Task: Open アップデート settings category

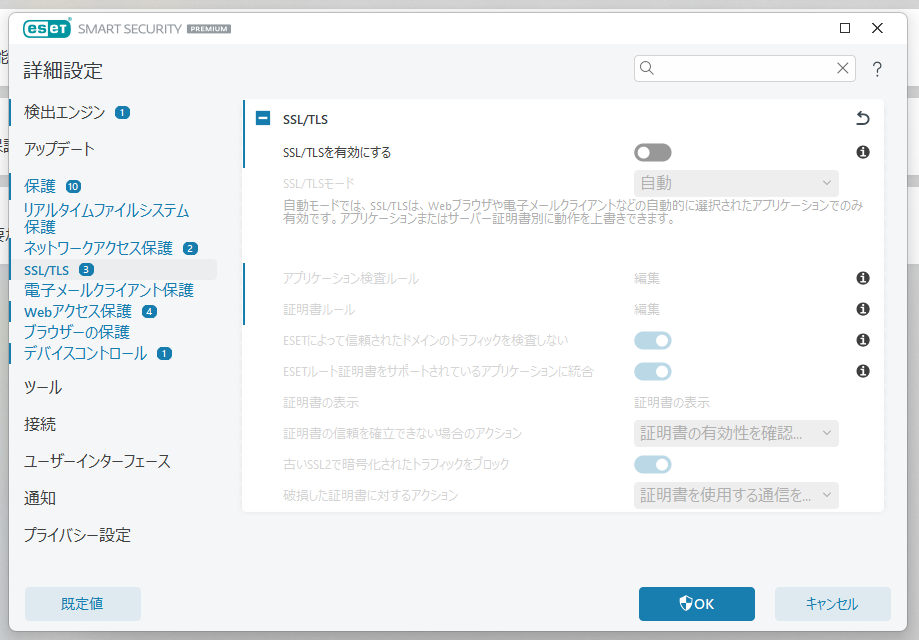Action: point(59,149)
